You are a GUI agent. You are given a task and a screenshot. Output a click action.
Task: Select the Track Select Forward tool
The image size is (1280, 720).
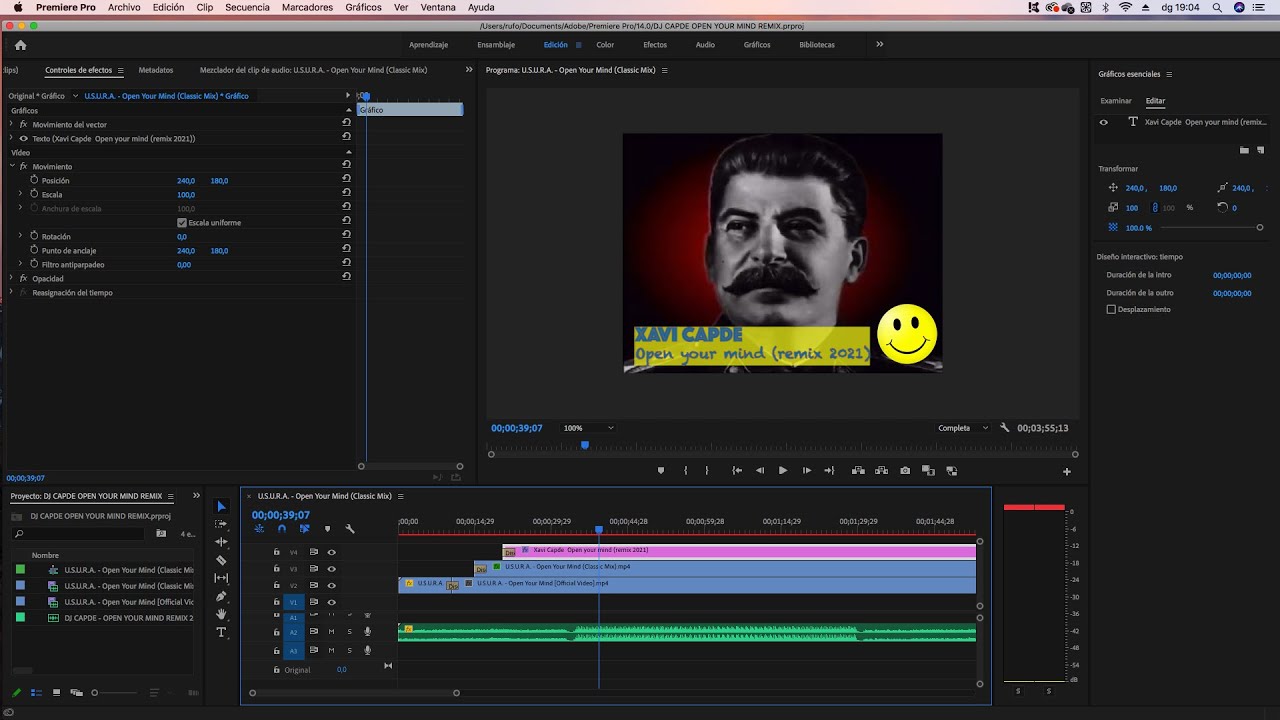(221, 524)
